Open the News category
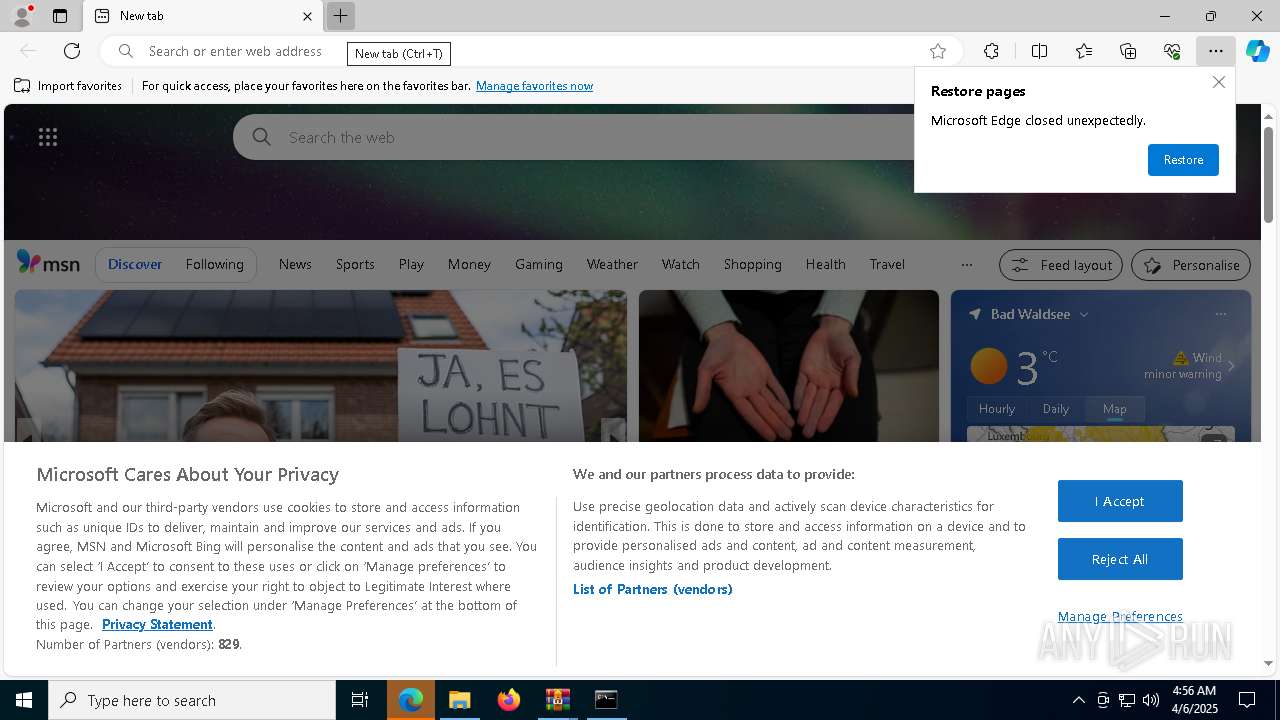Viewport: 1280px width, 720px height. pos(295,264)
